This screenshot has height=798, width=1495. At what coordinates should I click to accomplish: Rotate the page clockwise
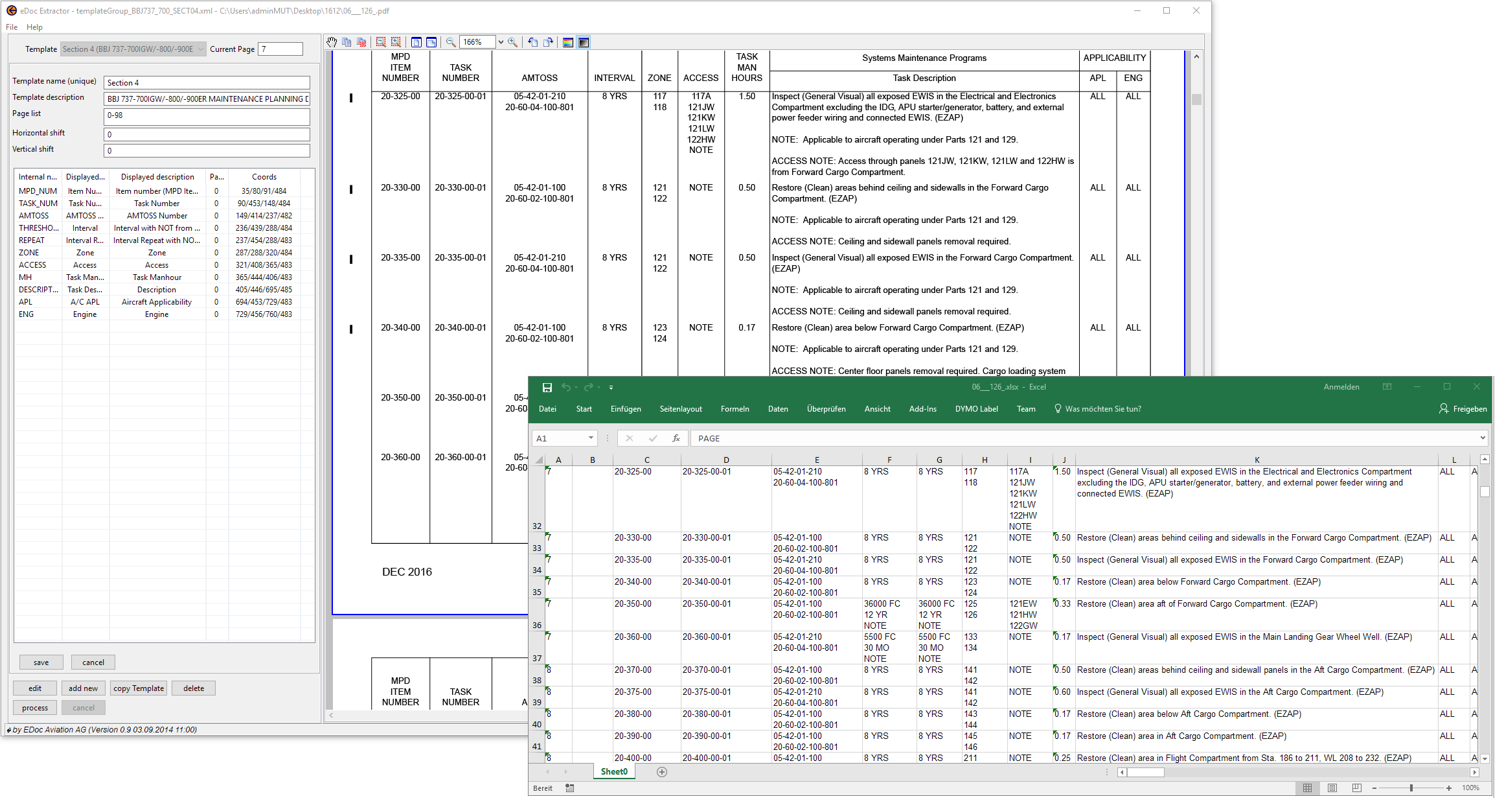pyautogui.click(x=548, y=43)
